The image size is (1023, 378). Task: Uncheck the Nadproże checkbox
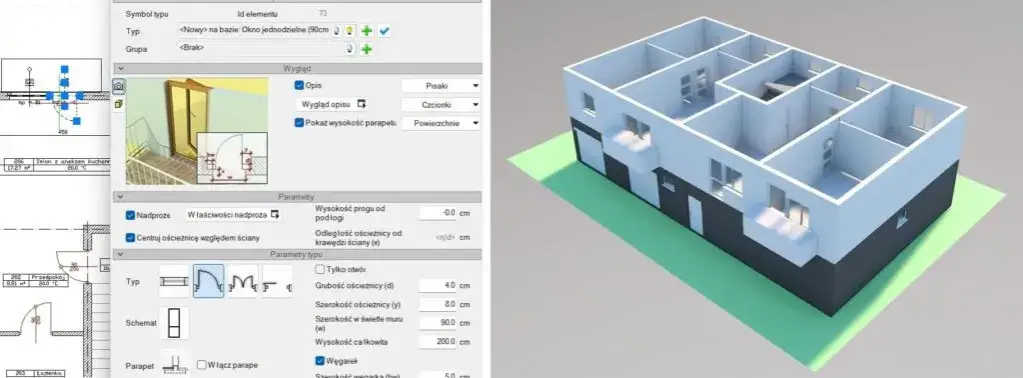click(x=130, y=214)
